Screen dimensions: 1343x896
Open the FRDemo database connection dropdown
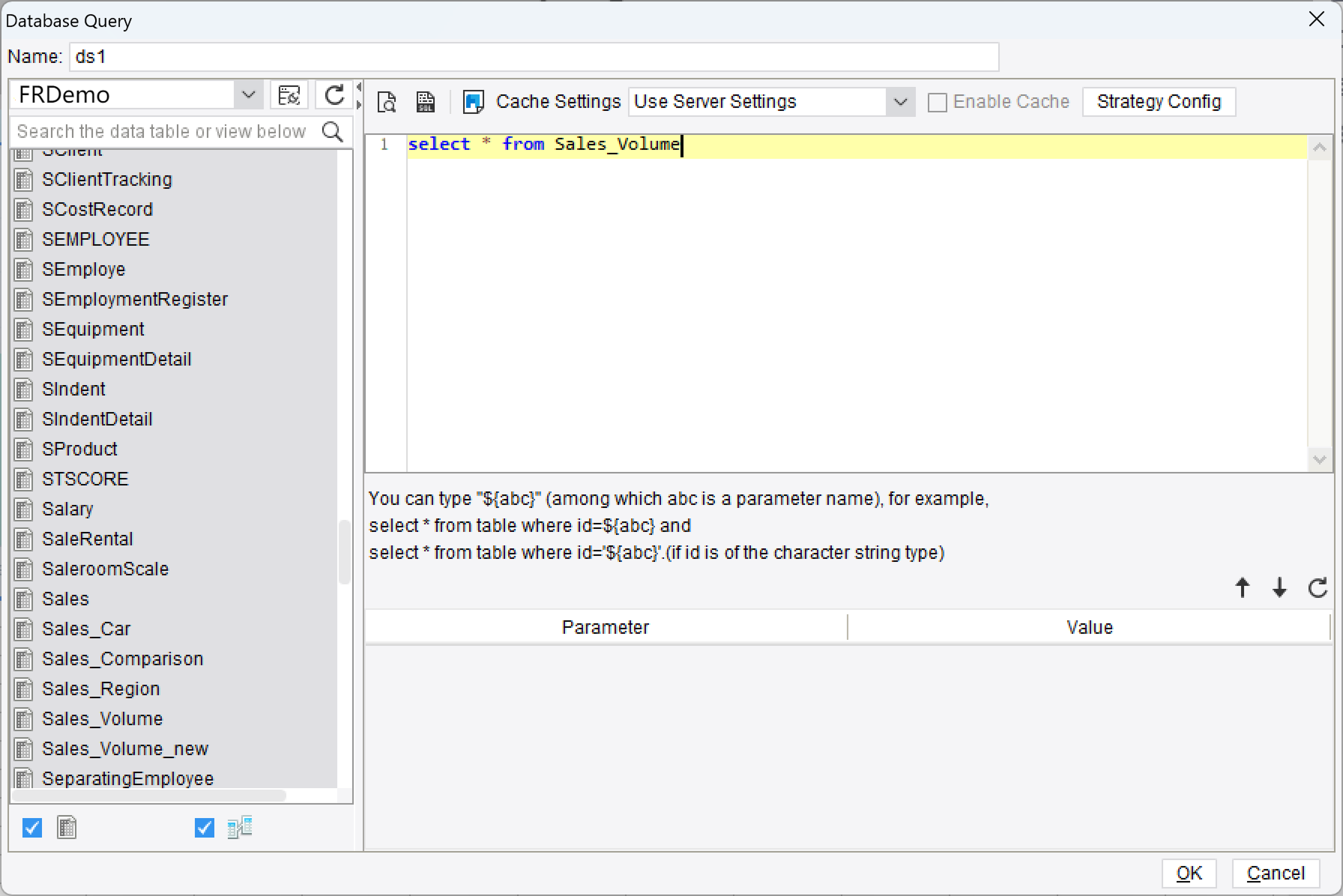[248, 95]
